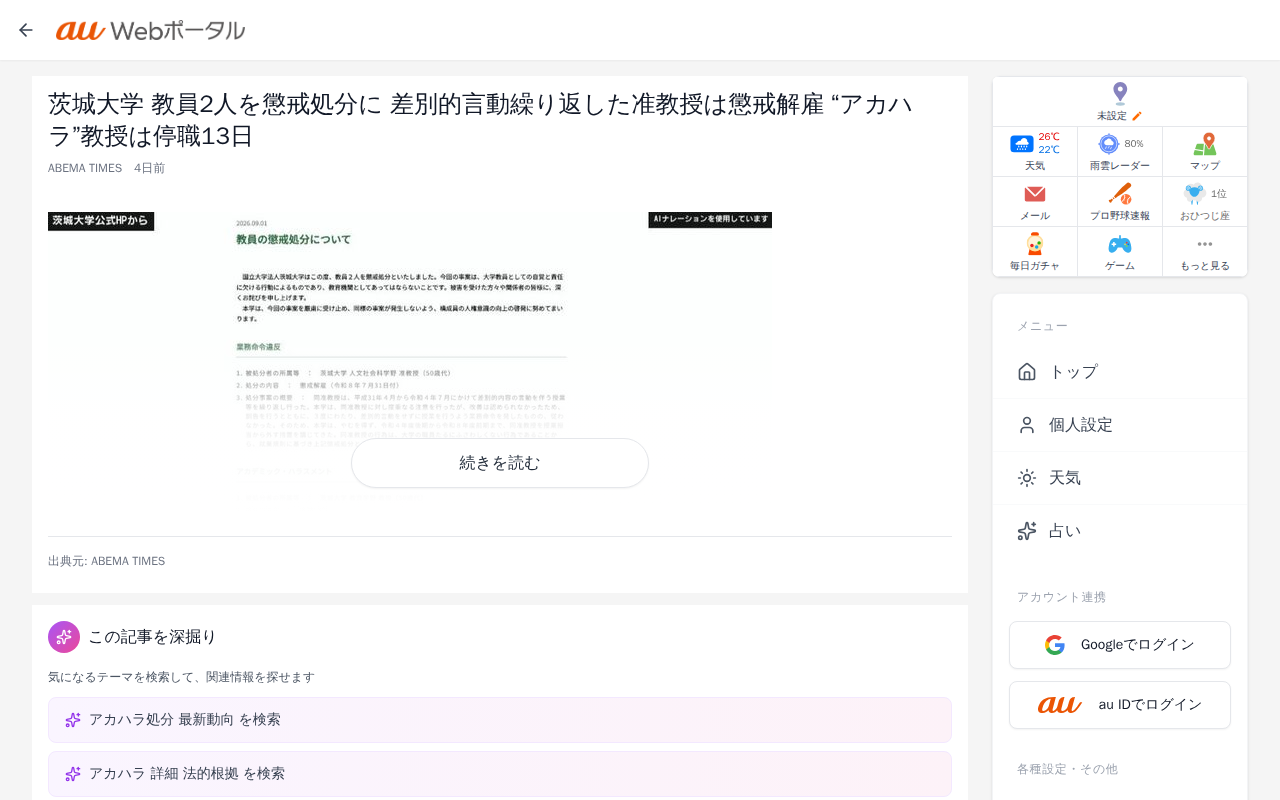Screen dimensions: 1280x800
Task: Edit the unset location pencil icon
Action: click(x=1137, y=116)
